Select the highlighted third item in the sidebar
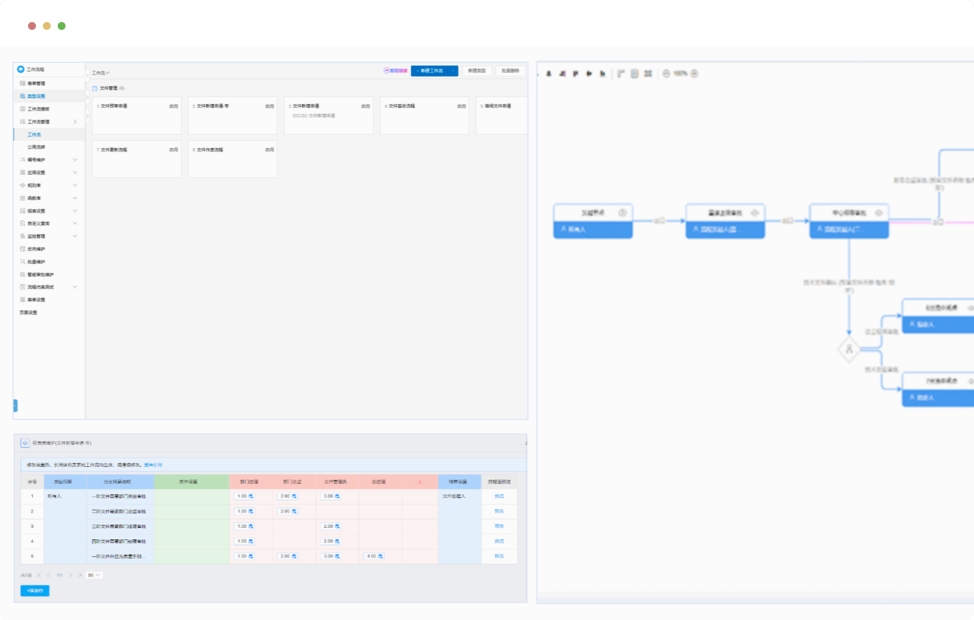 tap(36, 96)
